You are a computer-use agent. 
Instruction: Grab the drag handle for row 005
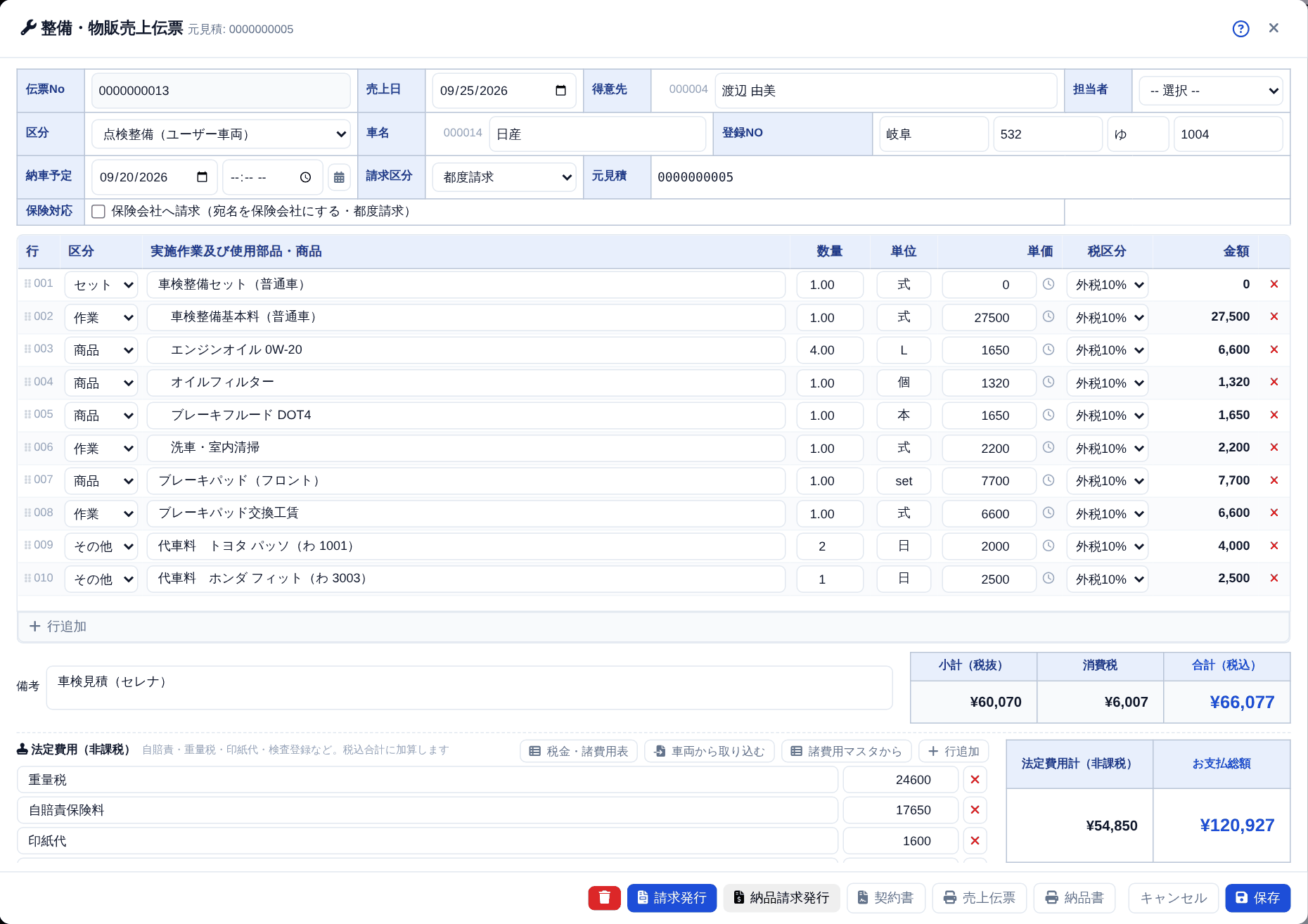coord(28,414)
